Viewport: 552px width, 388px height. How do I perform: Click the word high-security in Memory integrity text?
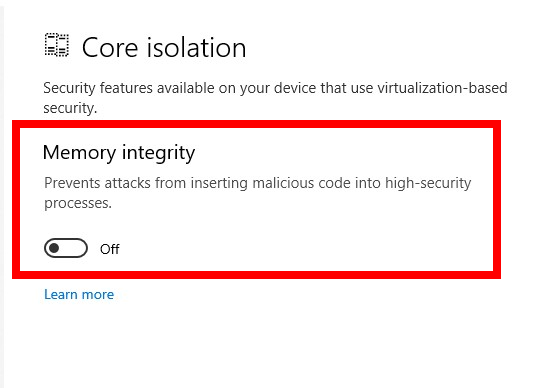coord(428,183)
